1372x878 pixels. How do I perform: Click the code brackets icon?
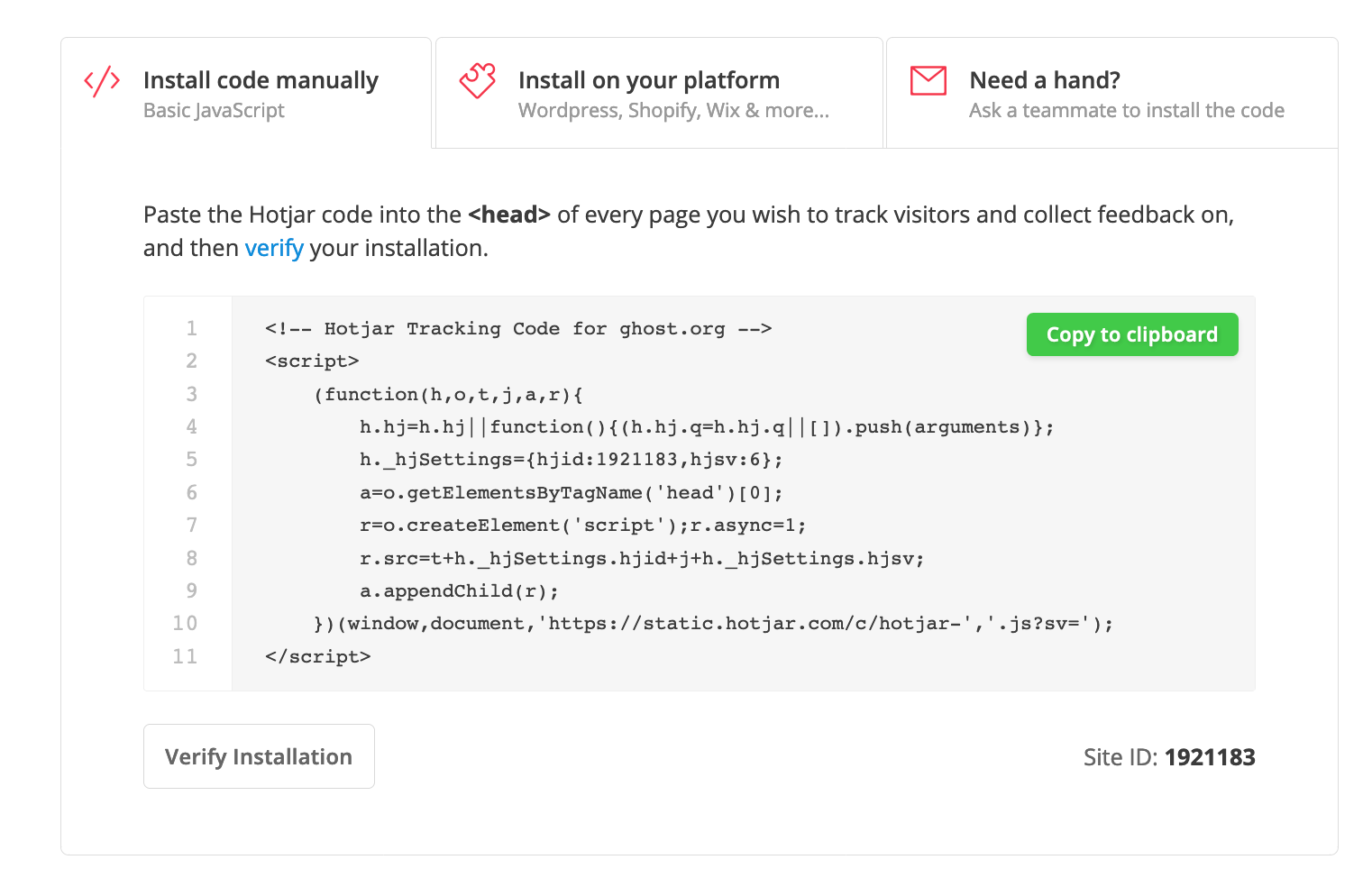pos(102,81)
